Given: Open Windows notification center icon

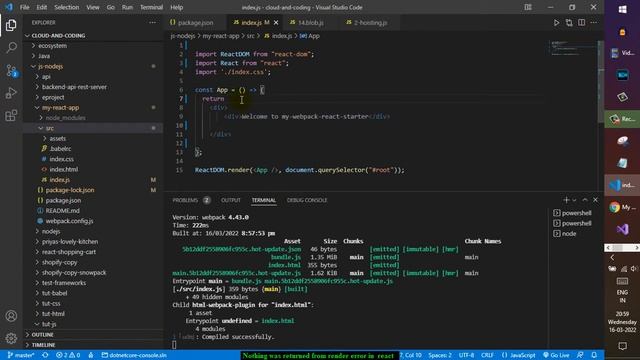Looking at the screenshot, I should [x=622, y=346].
